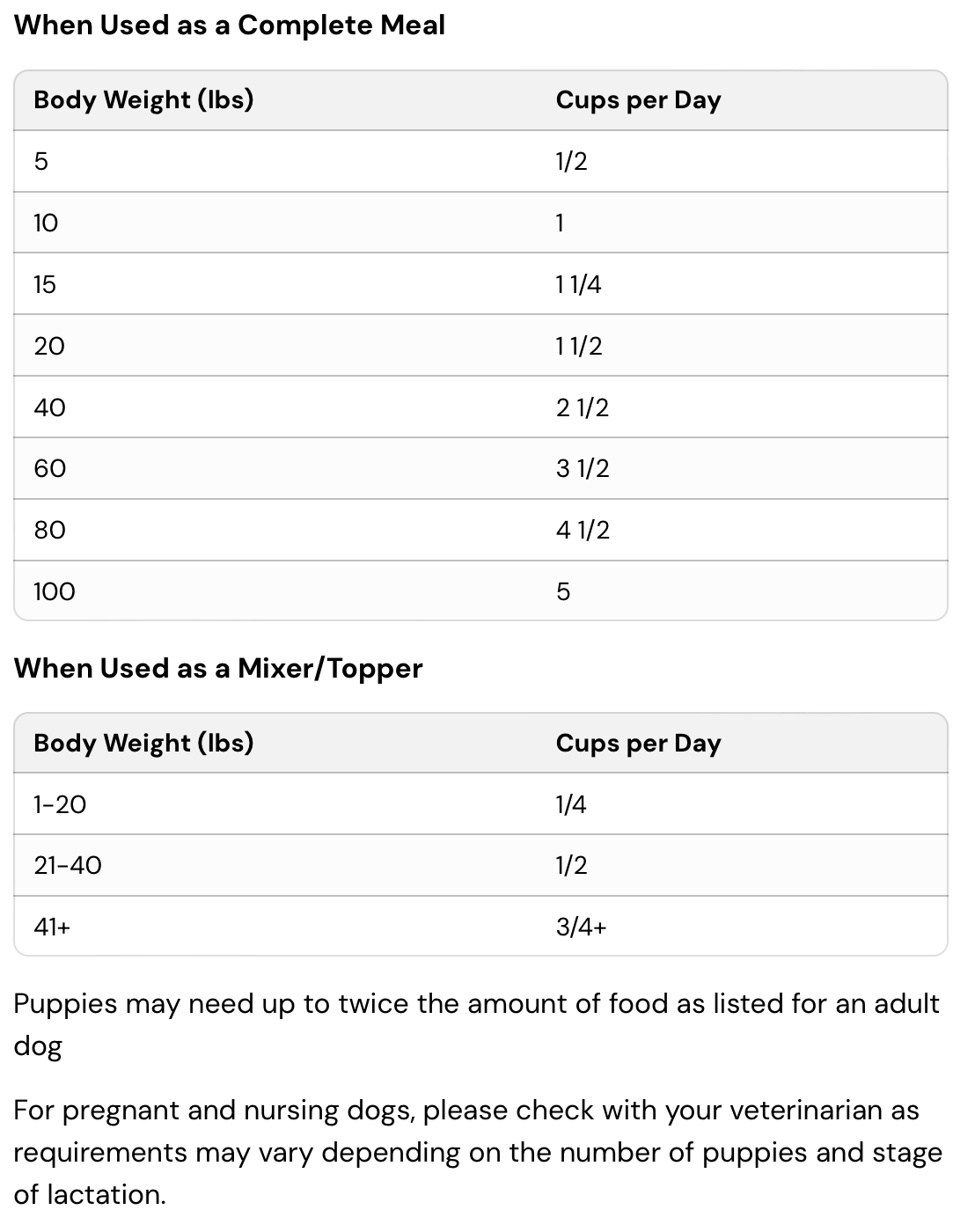Select the 21-40 lbs weight range cell
This screenshot has width=975, height=1232.
click(68, 866)
